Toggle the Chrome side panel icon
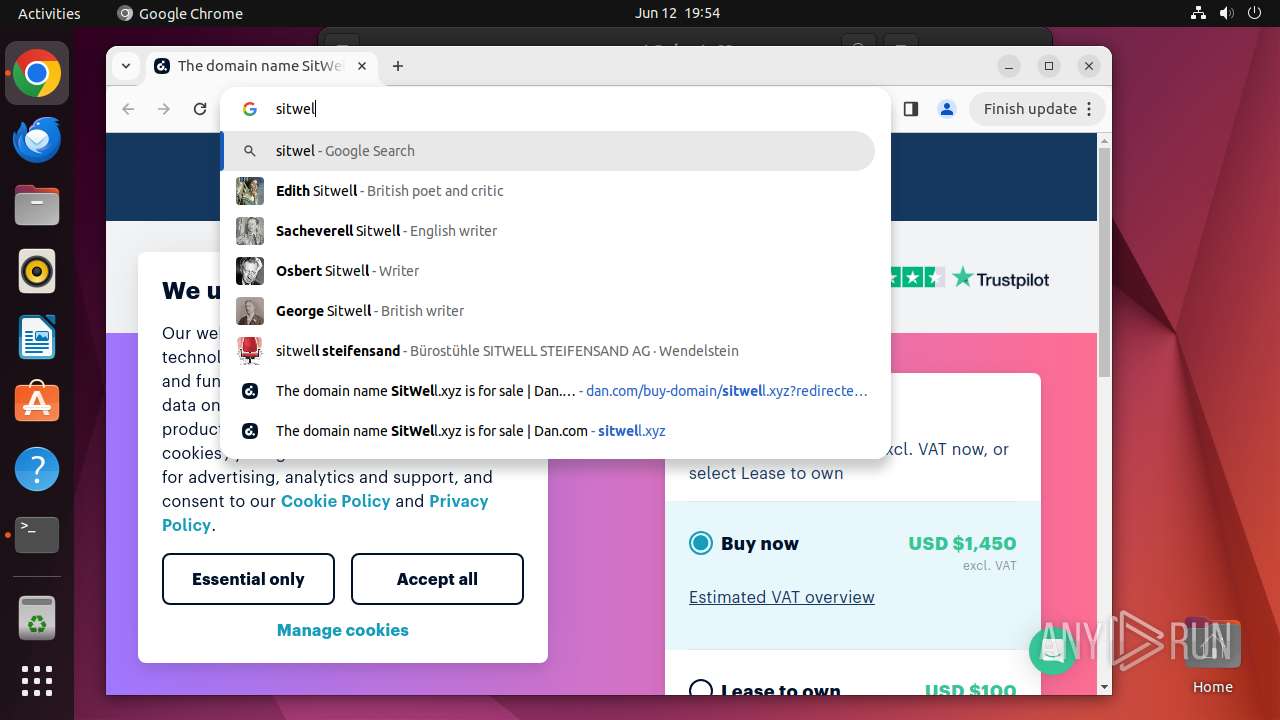This screenshot has height=720, width=1280. (910, 109)
